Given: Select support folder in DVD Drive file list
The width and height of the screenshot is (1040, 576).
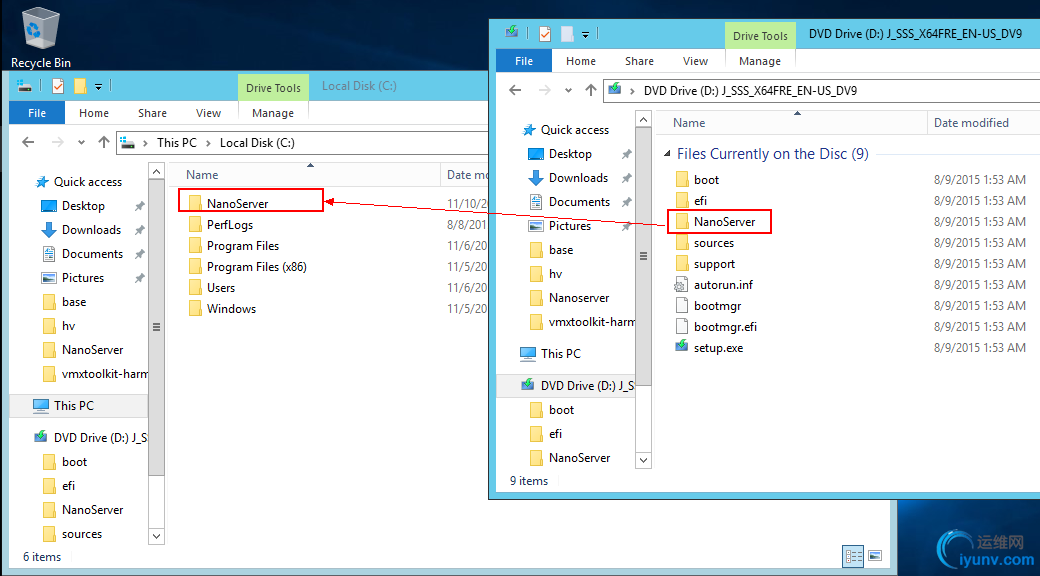Looking at the screenshot, I should (x=714, y=264).
